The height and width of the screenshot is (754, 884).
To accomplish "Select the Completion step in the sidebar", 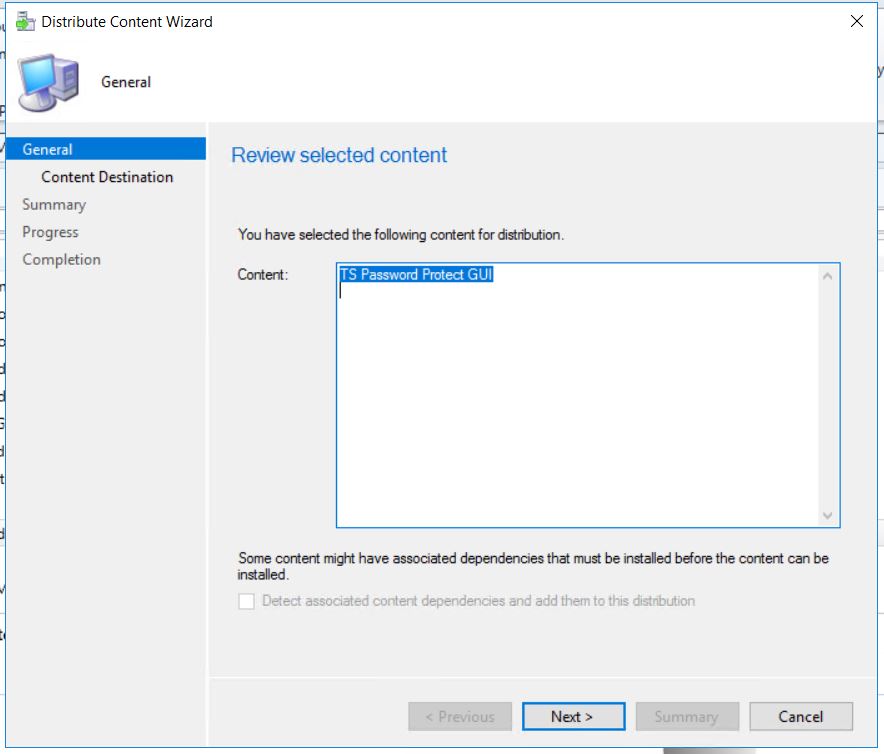I will point(61,258).
